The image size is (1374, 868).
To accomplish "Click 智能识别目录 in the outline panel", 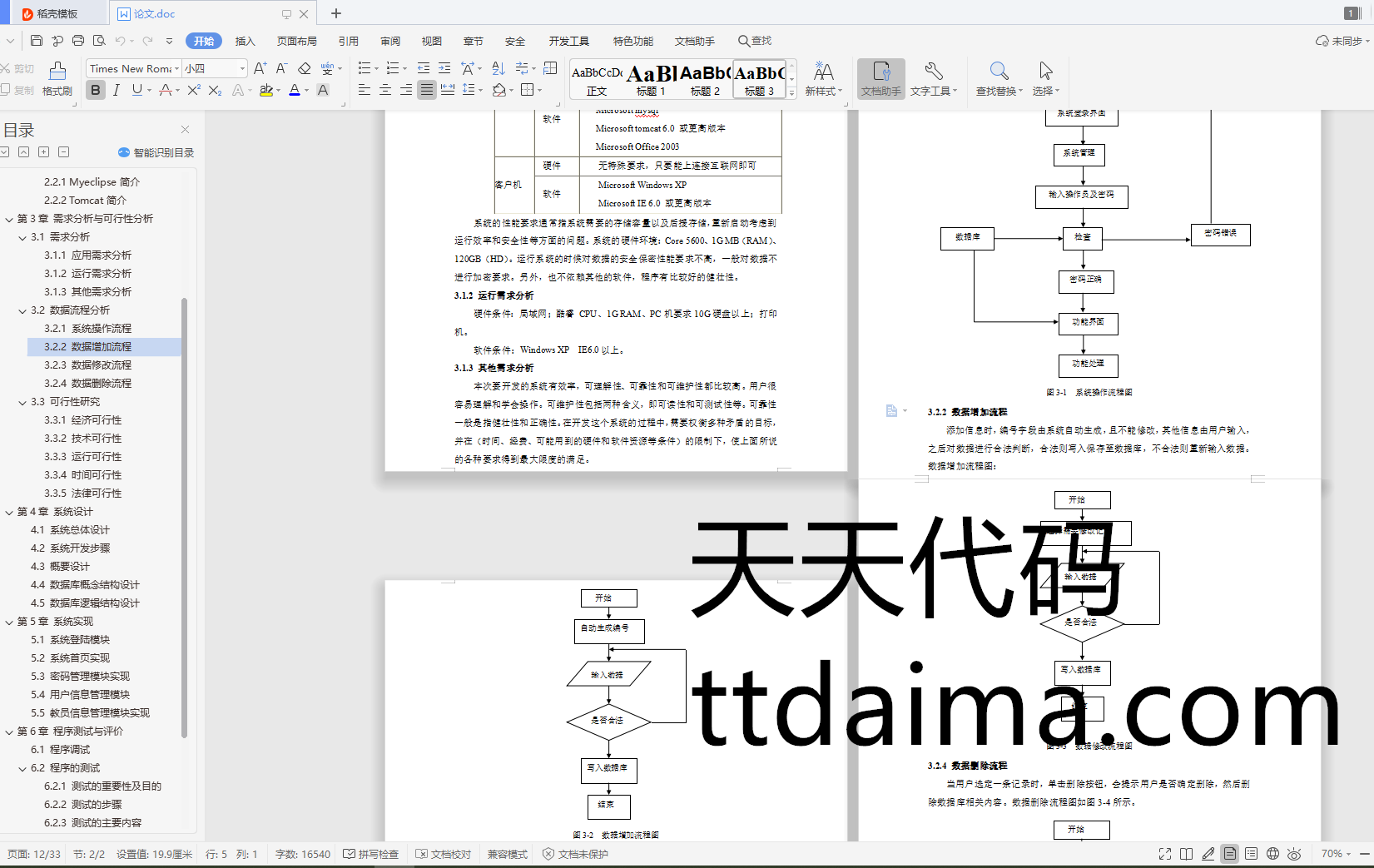I will [156, 152].
